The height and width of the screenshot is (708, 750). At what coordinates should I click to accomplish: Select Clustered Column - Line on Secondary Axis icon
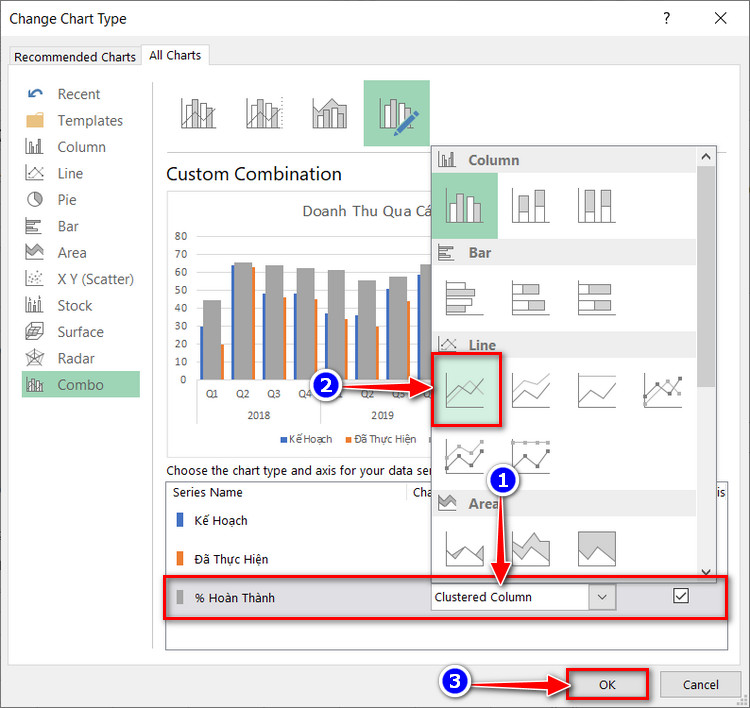tap(265, 113)
